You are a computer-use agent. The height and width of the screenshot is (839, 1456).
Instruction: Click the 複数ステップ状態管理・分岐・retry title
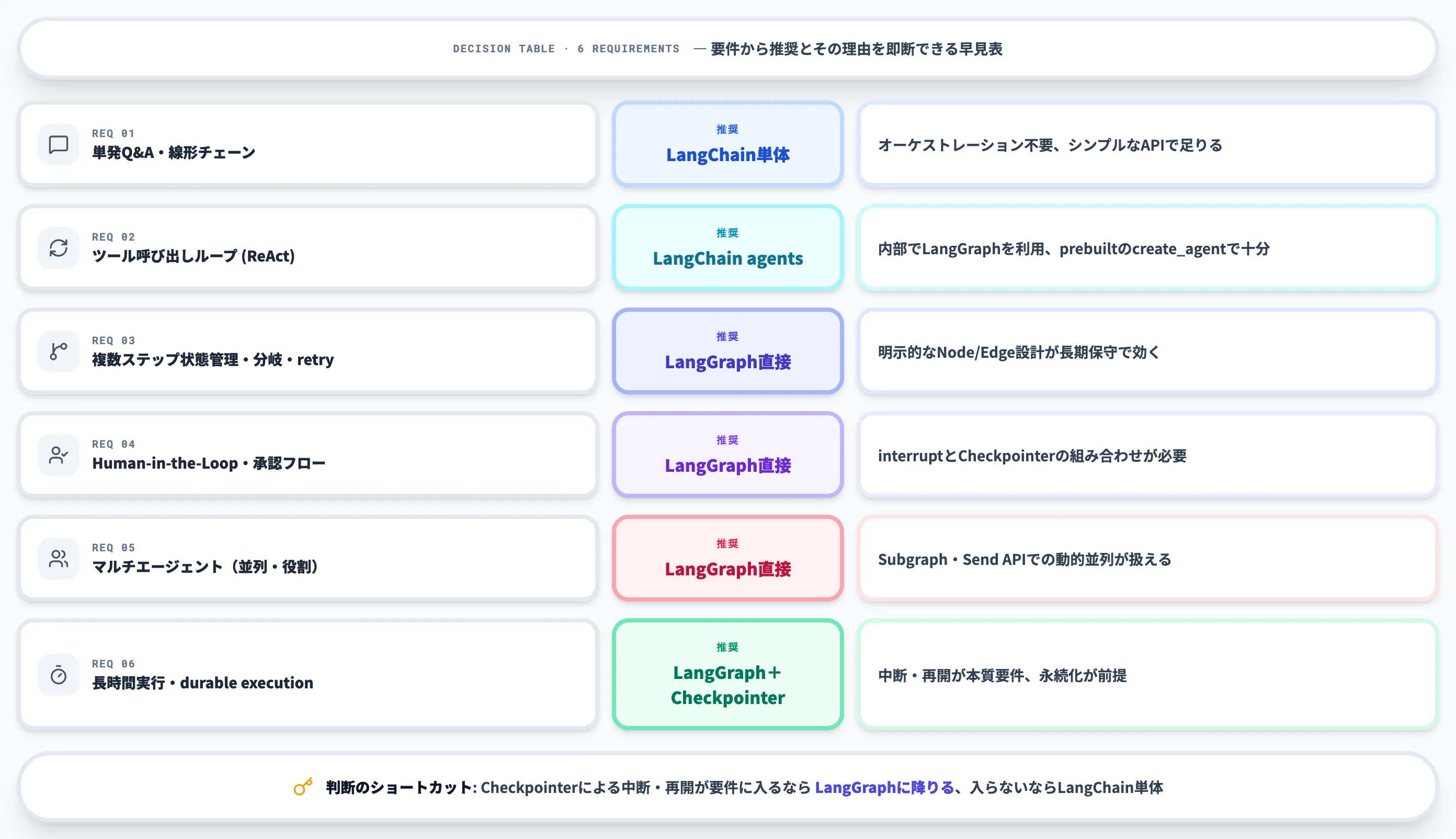click(213, 359)
